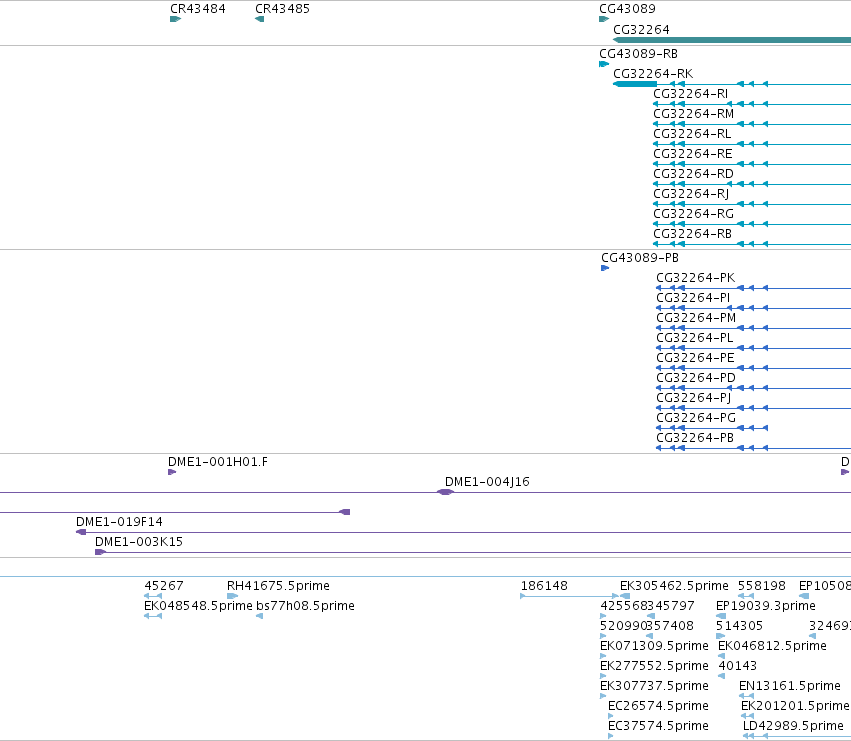Click EST EP19039.3prime
851x741 pixels.
tap(721, 616)
